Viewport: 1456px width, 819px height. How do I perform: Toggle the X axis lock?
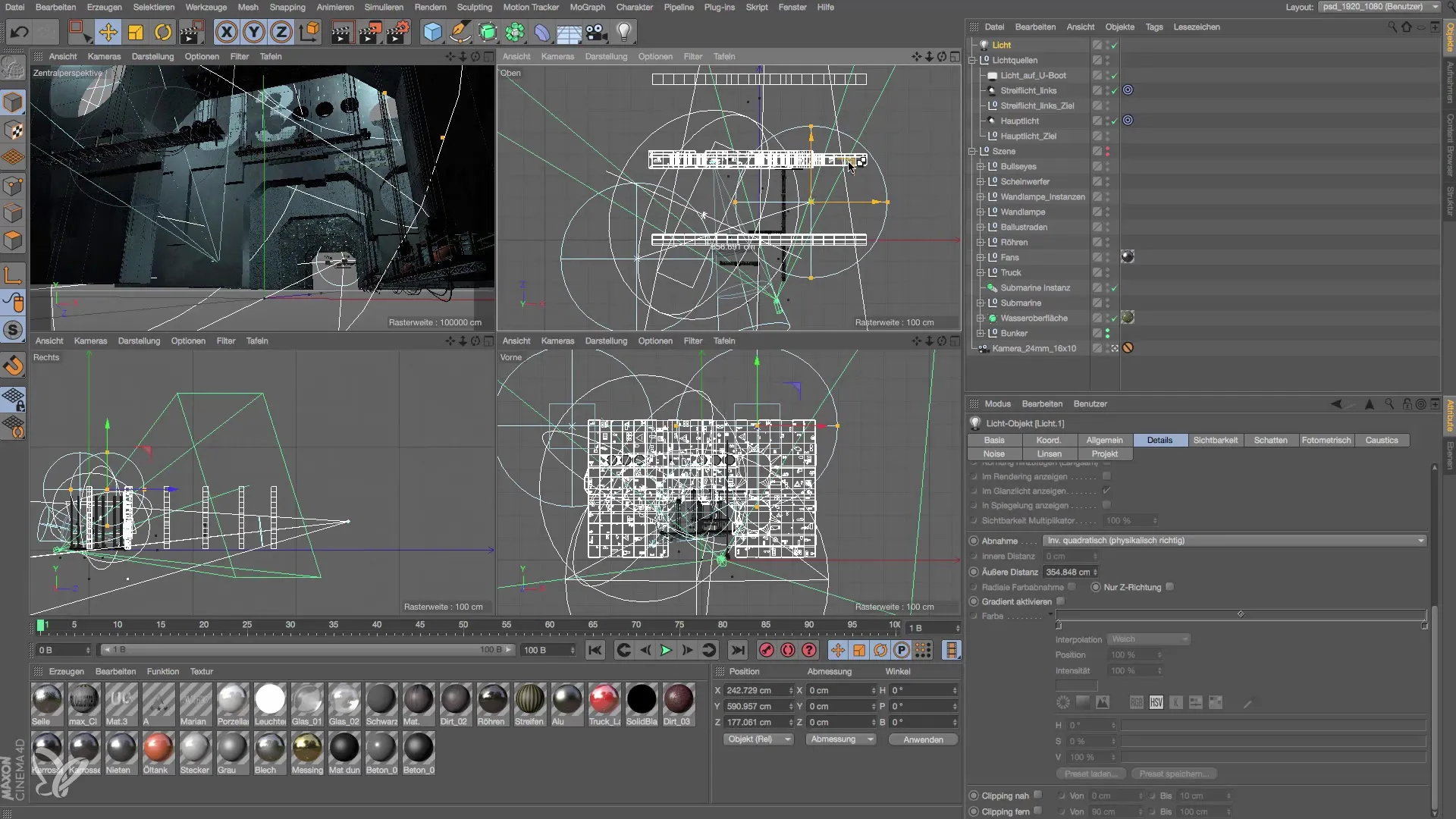click(226, 33)
